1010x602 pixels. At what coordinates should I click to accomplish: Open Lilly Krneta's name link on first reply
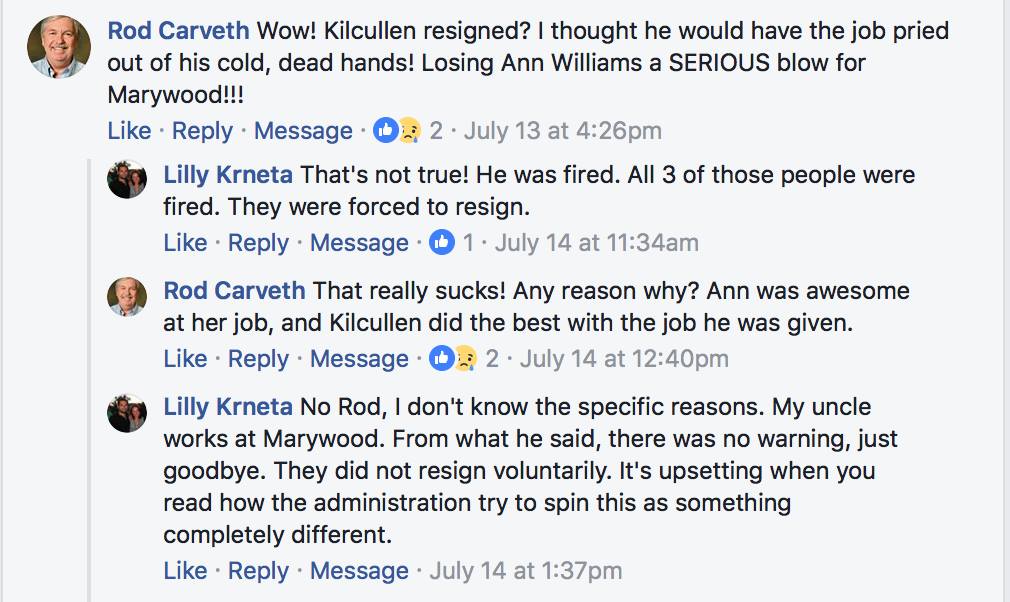click(228, 174)
